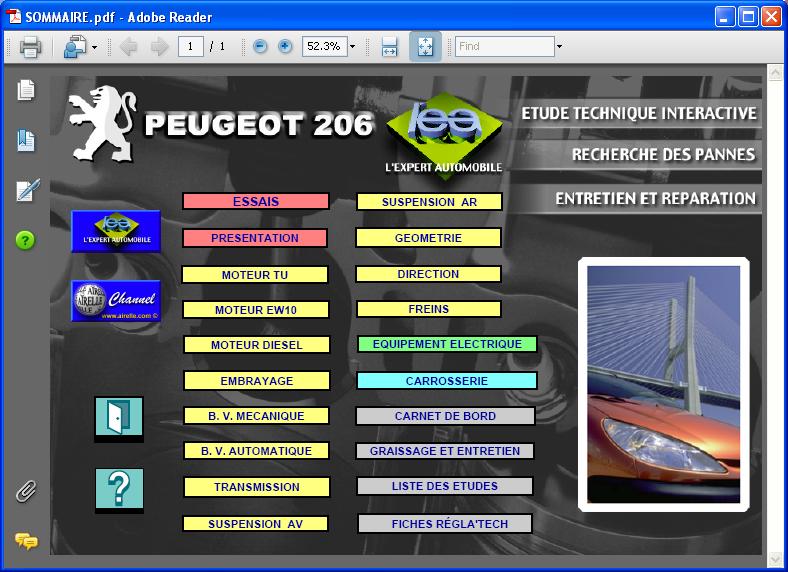Open the ESSAIS section
The width and height of the screenshot is (788, 572).
pyautogui.click(x=256, y=201)
